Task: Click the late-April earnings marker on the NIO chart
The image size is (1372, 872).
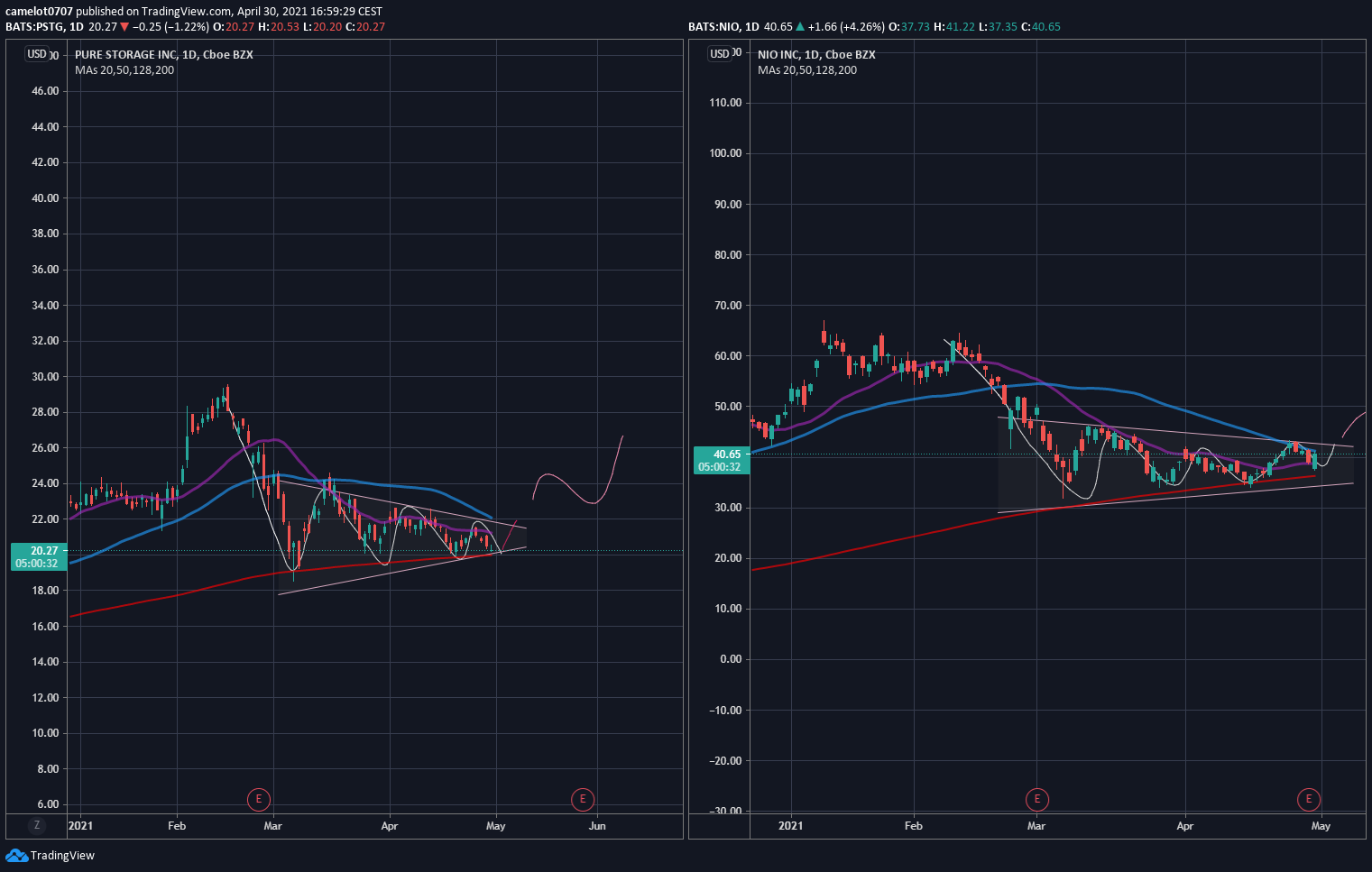Action: pos(1309,799)
